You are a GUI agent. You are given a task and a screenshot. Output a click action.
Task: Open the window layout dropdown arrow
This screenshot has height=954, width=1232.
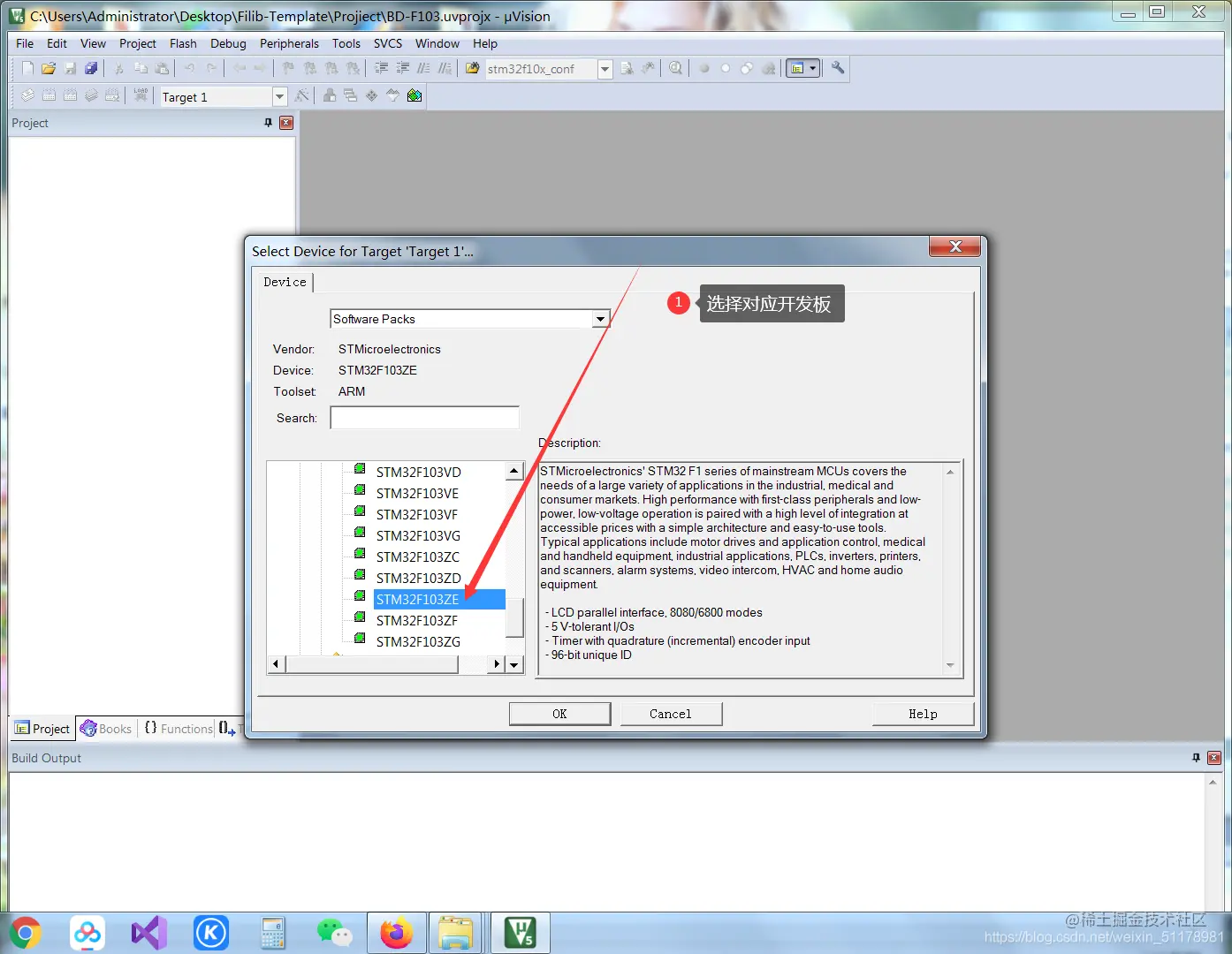(x=813, y=68)
